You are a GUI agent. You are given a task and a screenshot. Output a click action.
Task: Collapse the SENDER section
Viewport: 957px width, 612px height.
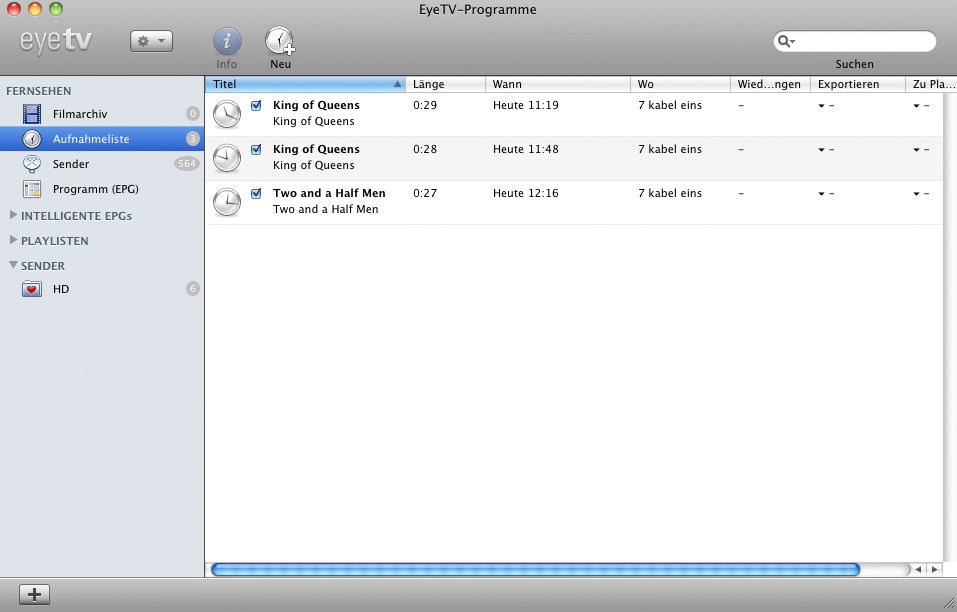[x=13, y=265]
